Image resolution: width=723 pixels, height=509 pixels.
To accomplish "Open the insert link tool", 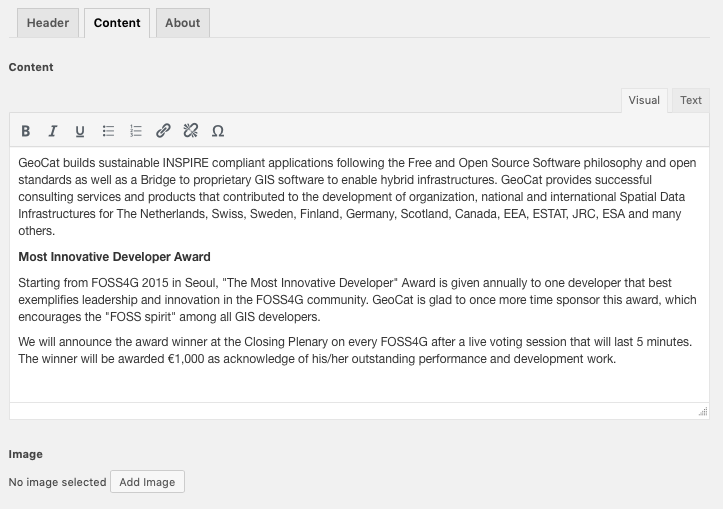I will pos(163,131).
